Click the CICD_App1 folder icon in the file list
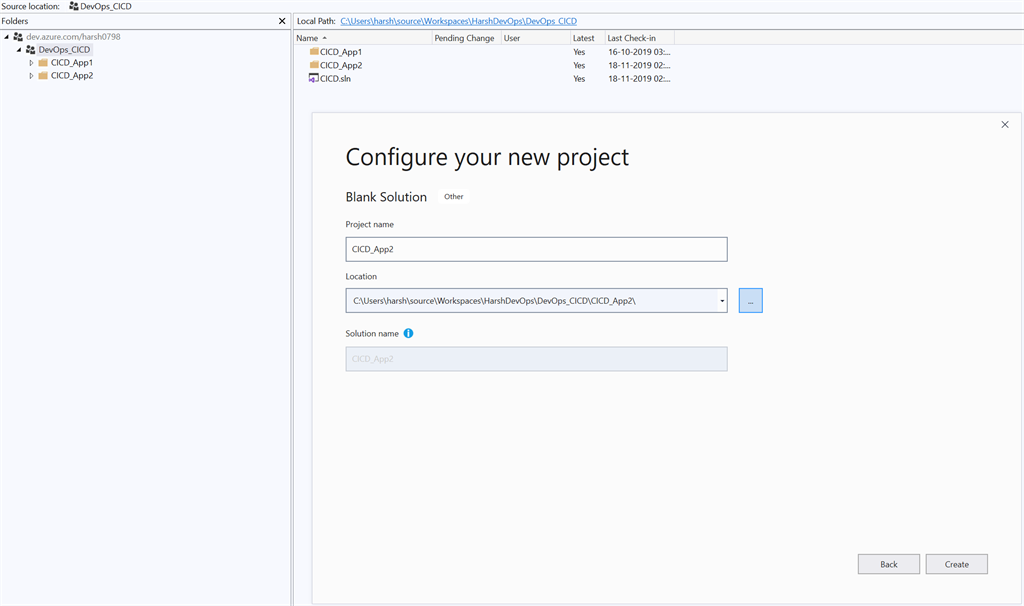Viewport: 1024px width, 606px height. click(315, 51)
